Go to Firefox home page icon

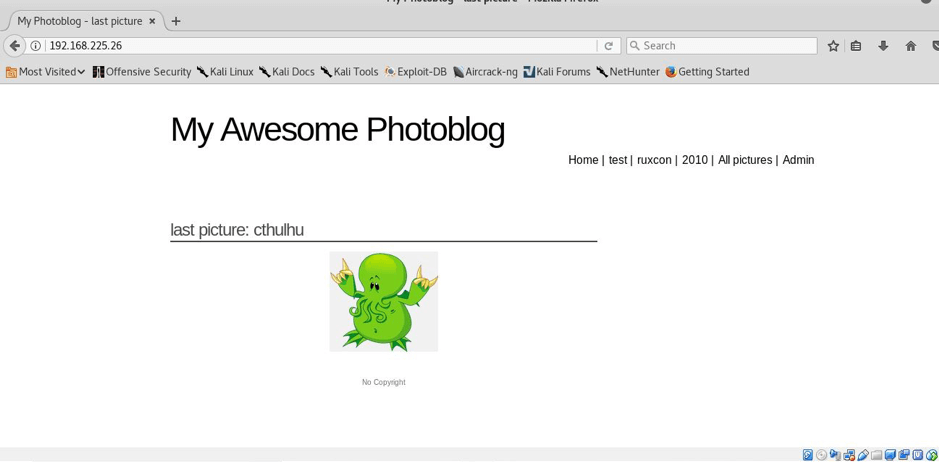[911, 46]
